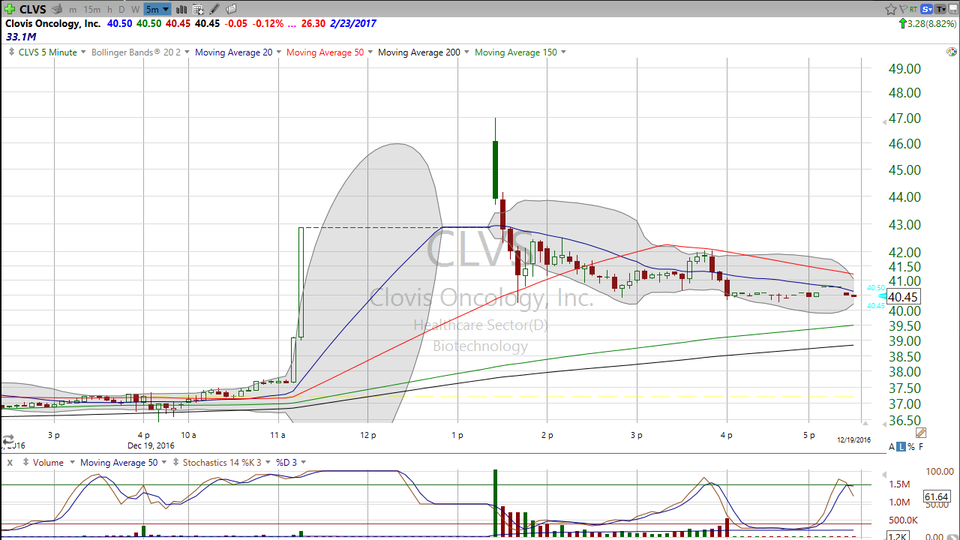960x540 pixels.
Task: Click the 1.2K volume value label
Action: point(898,536)
